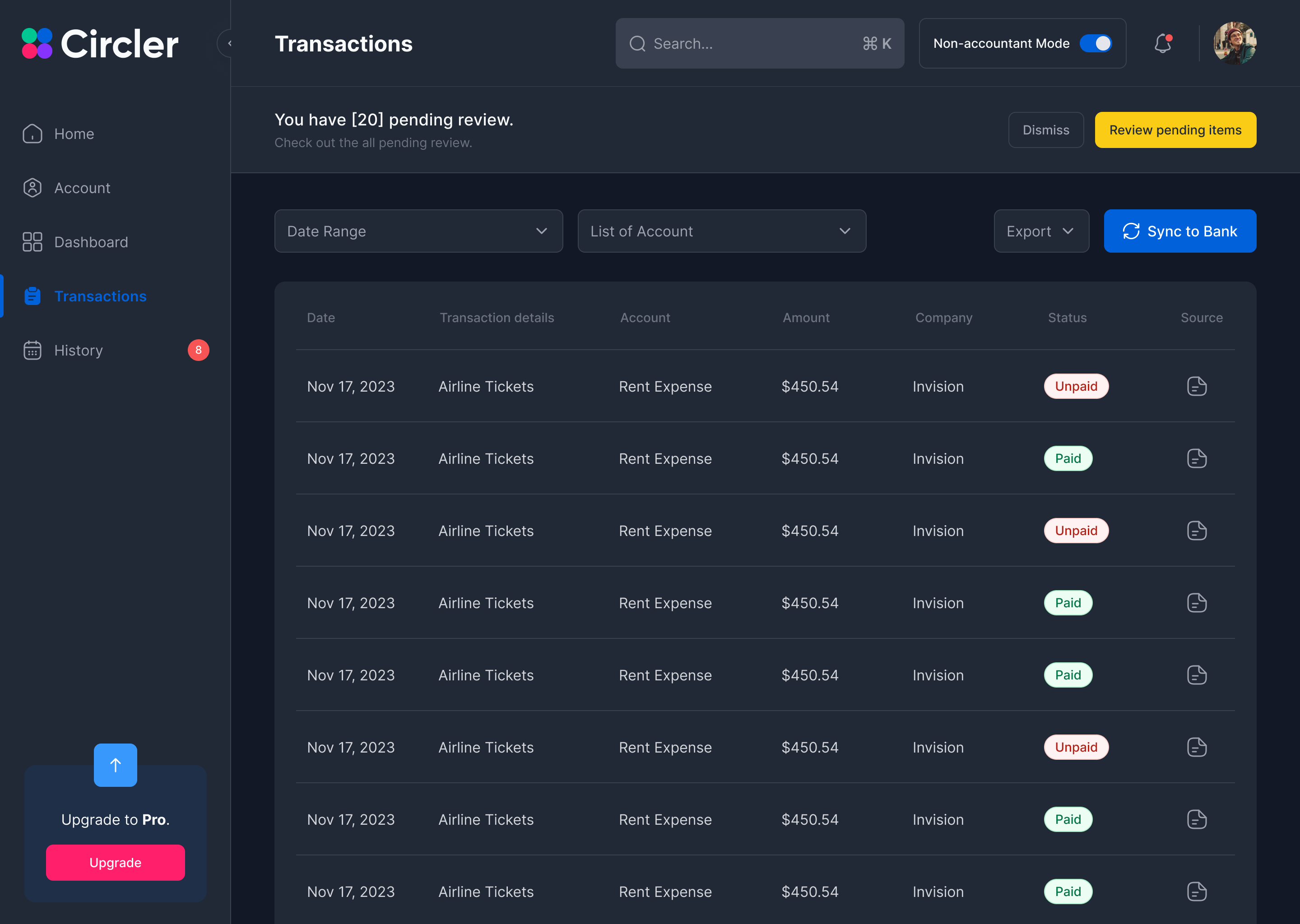Click the Sync to Bank button
1300x924 pixels.
pos(1180,231)
